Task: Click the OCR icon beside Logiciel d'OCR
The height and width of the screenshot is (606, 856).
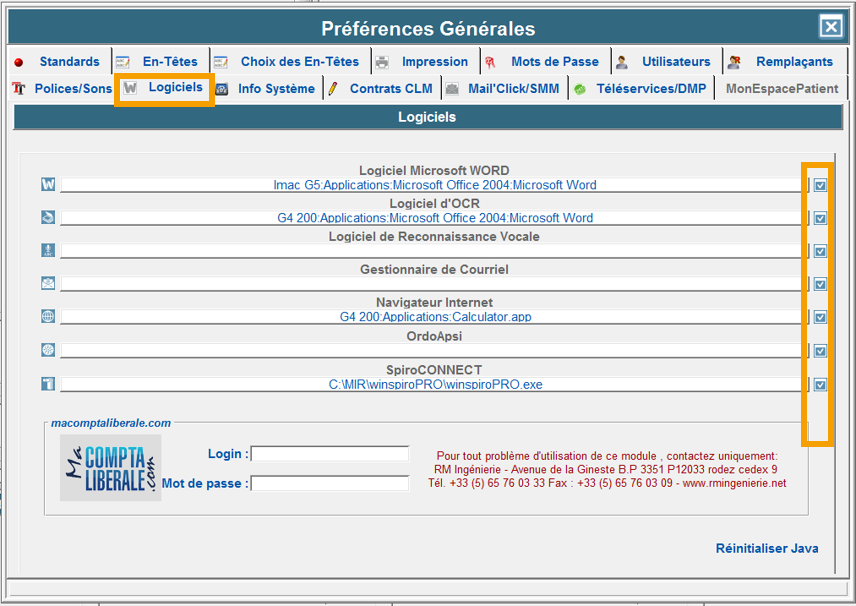Action: coord(47,217)
